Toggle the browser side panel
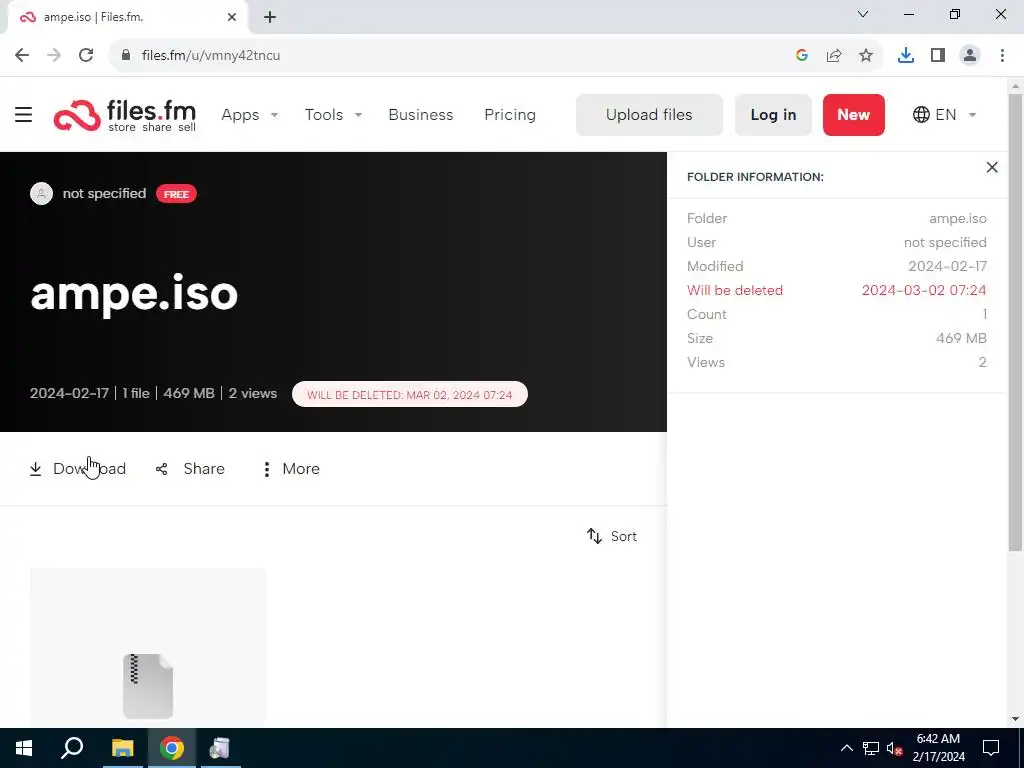This screenshot has height=768, width=1024. (938, 56)
